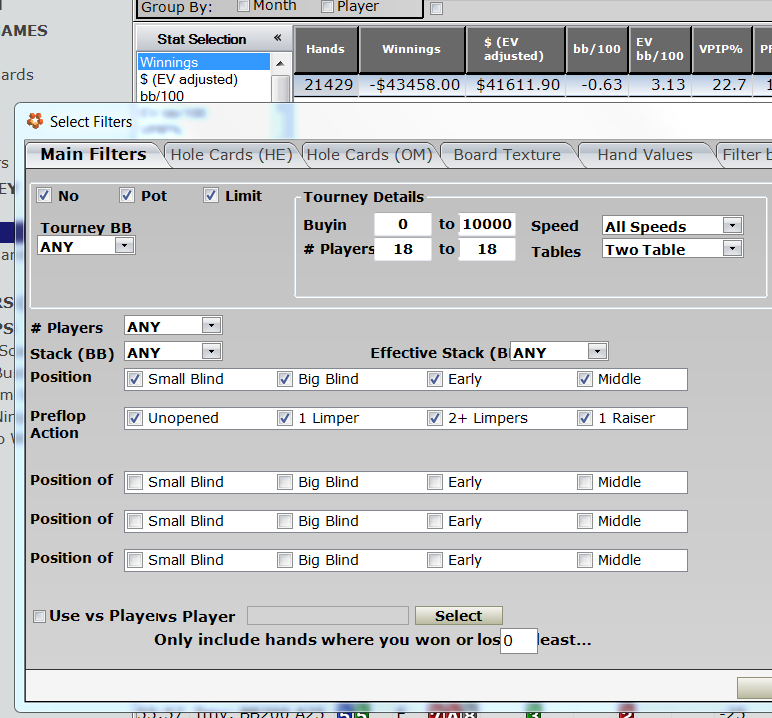Uncheck Small Blind in Position row
Screen dimensions: 772x718
[x=135, y=379]
